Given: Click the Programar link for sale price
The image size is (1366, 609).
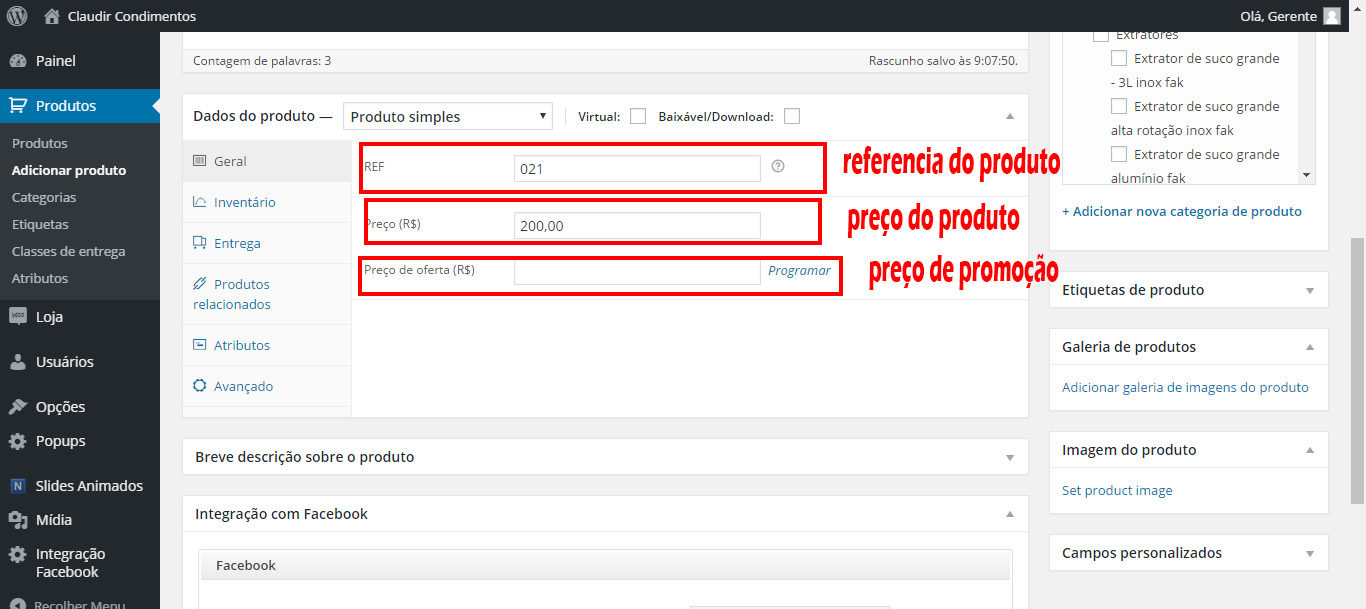Looking at the screenshot, I should pyautogui.click(x=799, y=270).
